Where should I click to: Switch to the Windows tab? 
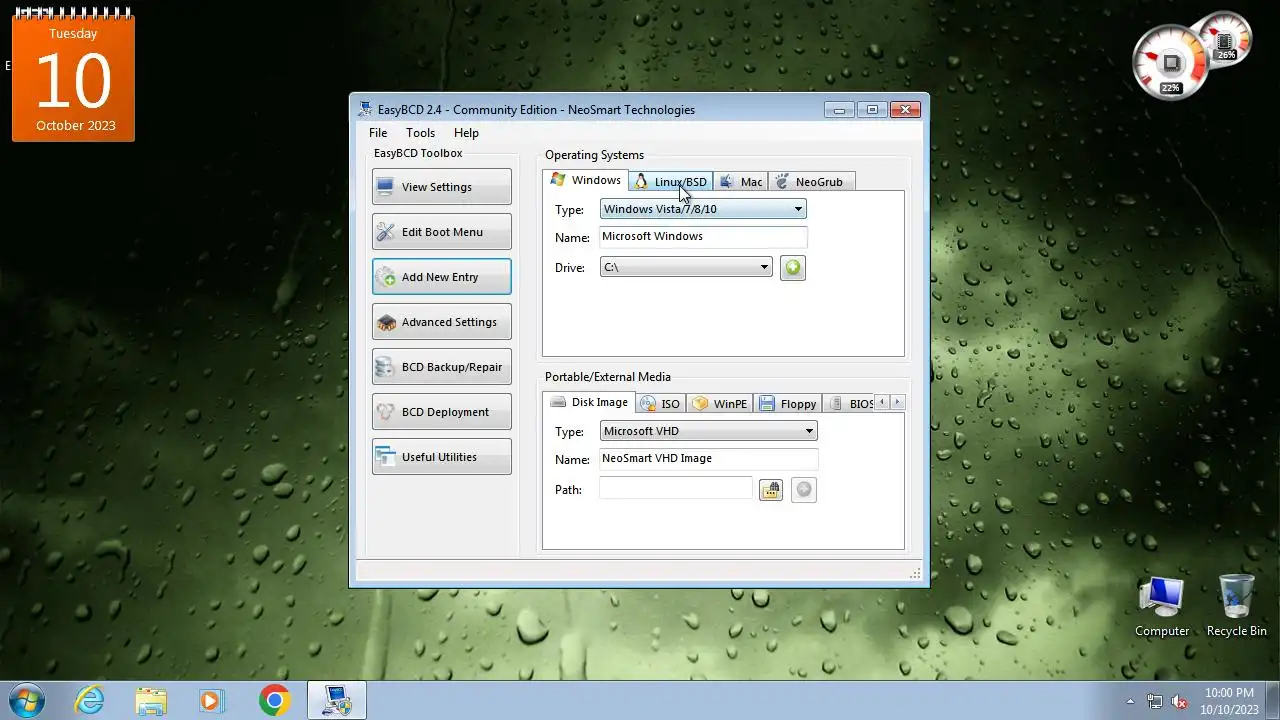(x=586, y=180)
